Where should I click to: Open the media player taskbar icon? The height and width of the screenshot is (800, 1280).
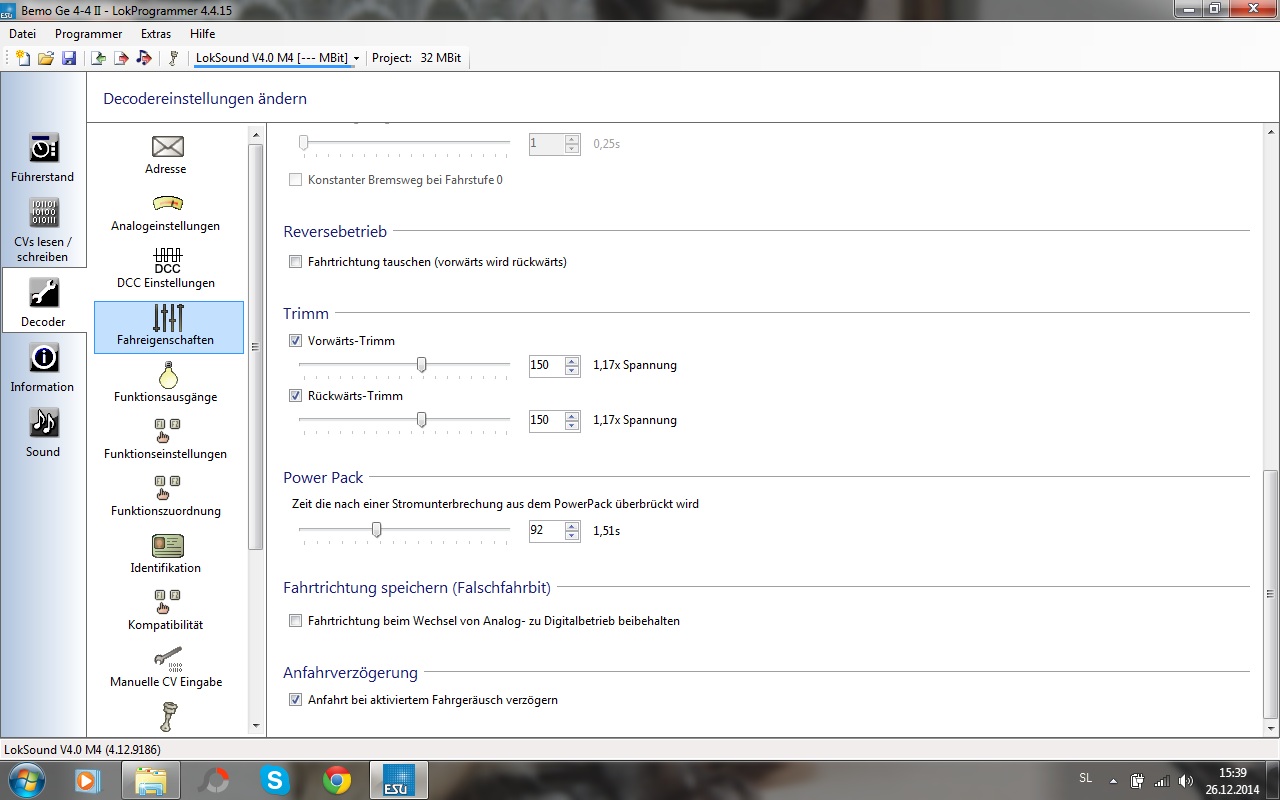[x=89, y=779]
